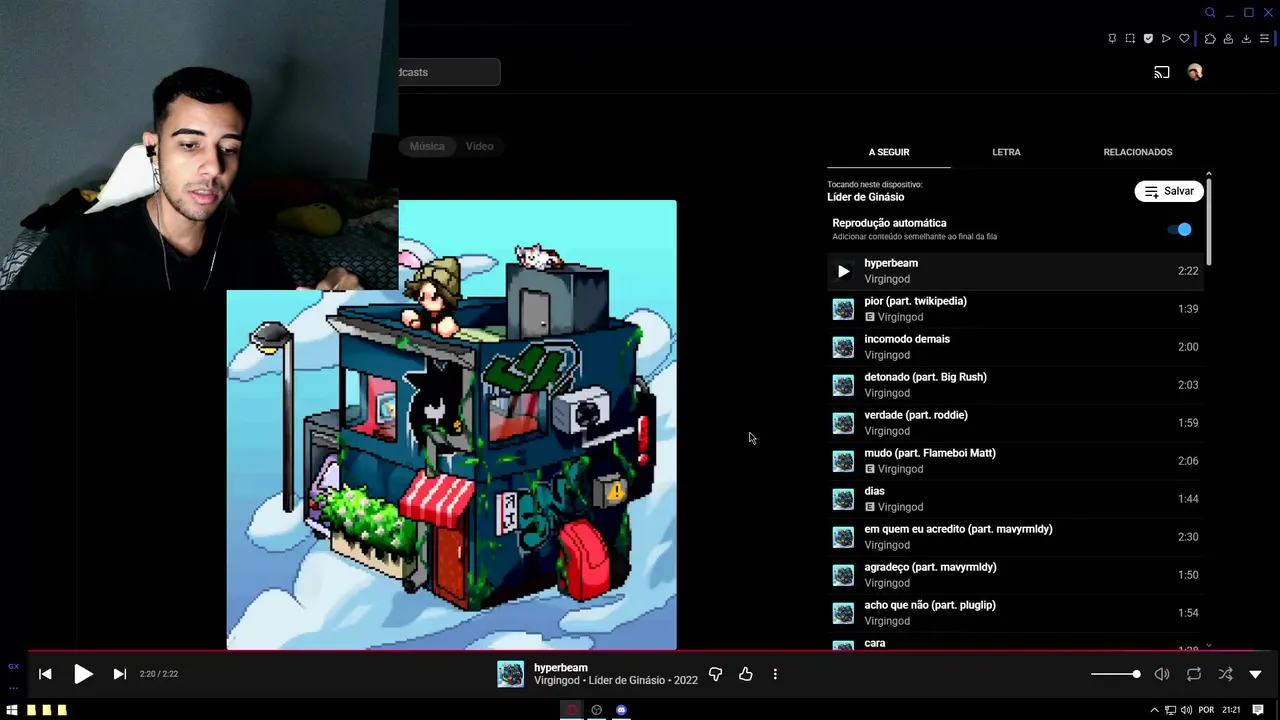Select queue song mudo (part. Flameboi Matt)

1015,461
